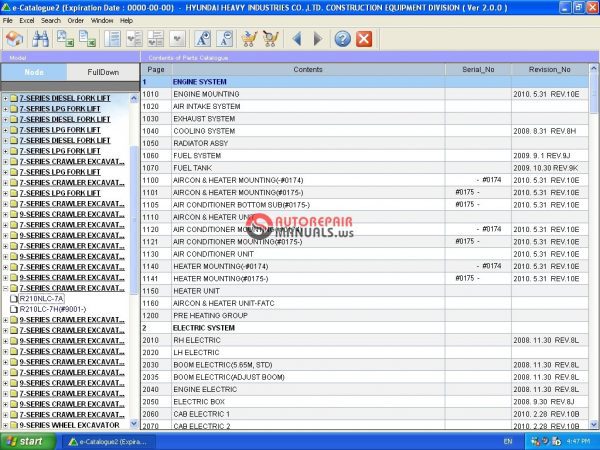Open the ENGINE MOUNTING row
This screenshot has height=450, width=600.
coord(365,94)
